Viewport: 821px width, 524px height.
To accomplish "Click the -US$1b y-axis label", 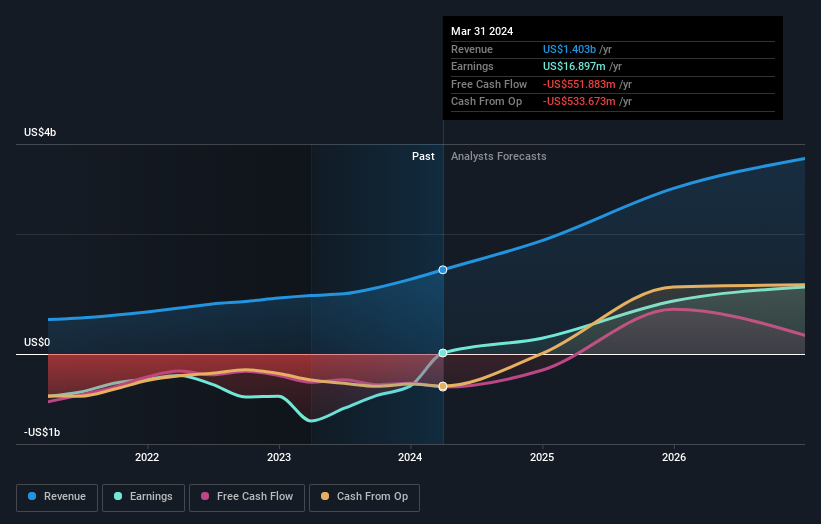I will pos(42,432).
